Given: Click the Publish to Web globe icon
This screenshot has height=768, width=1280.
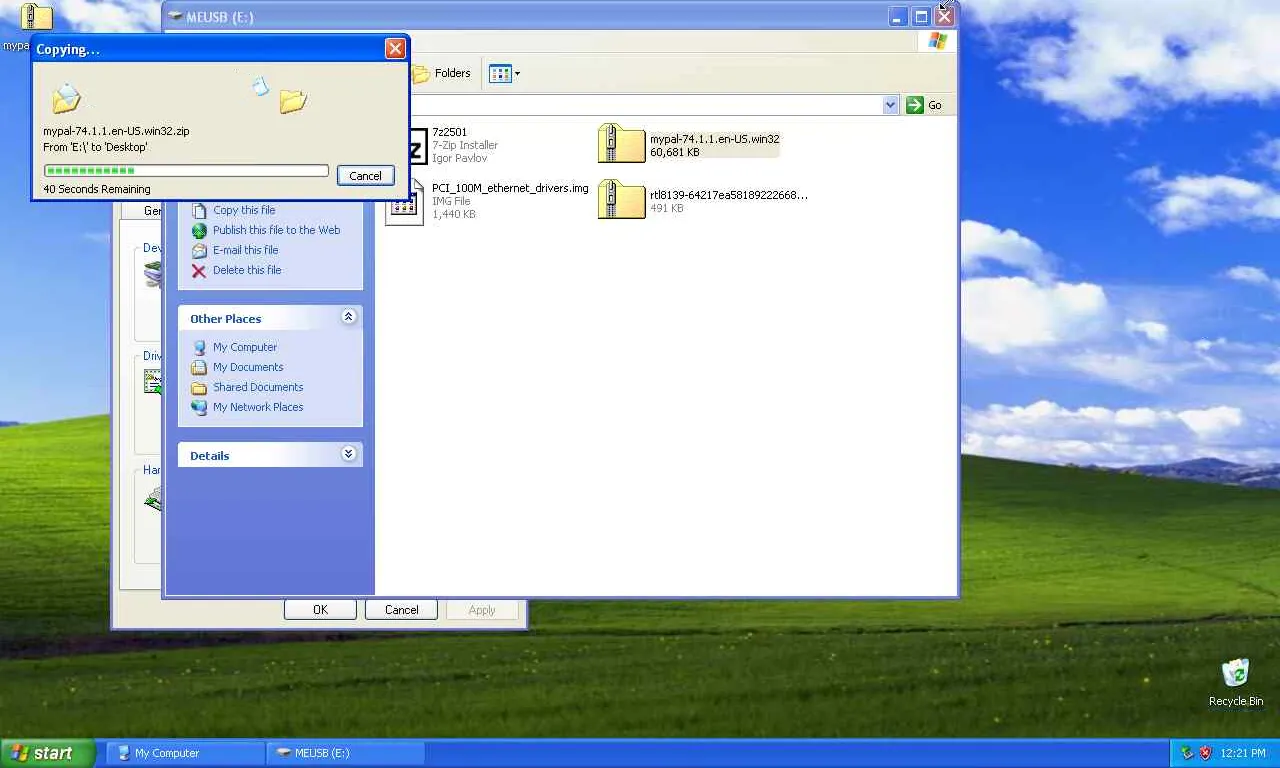Looking at the screenshot, I should pyautogui.click(x=199, y=231).
